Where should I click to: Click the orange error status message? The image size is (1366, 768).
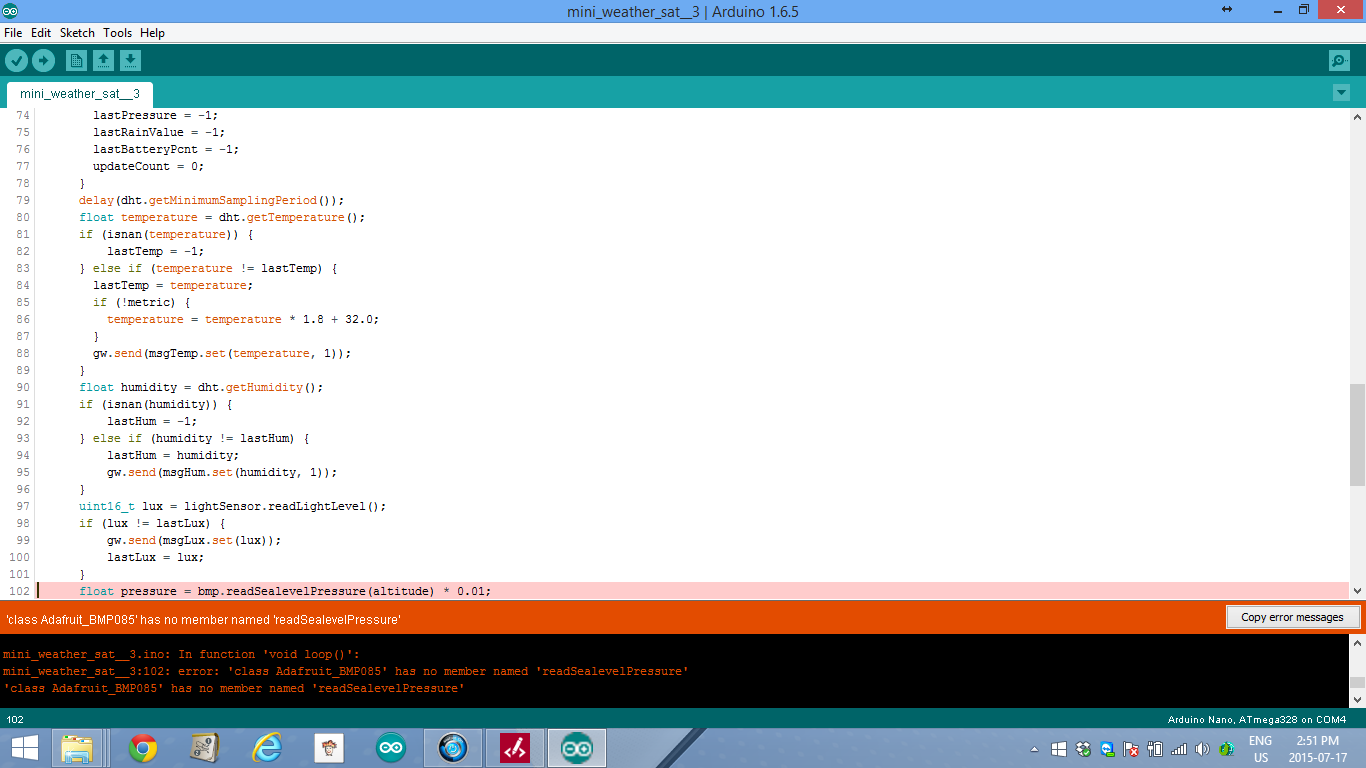tap(203, 620)
